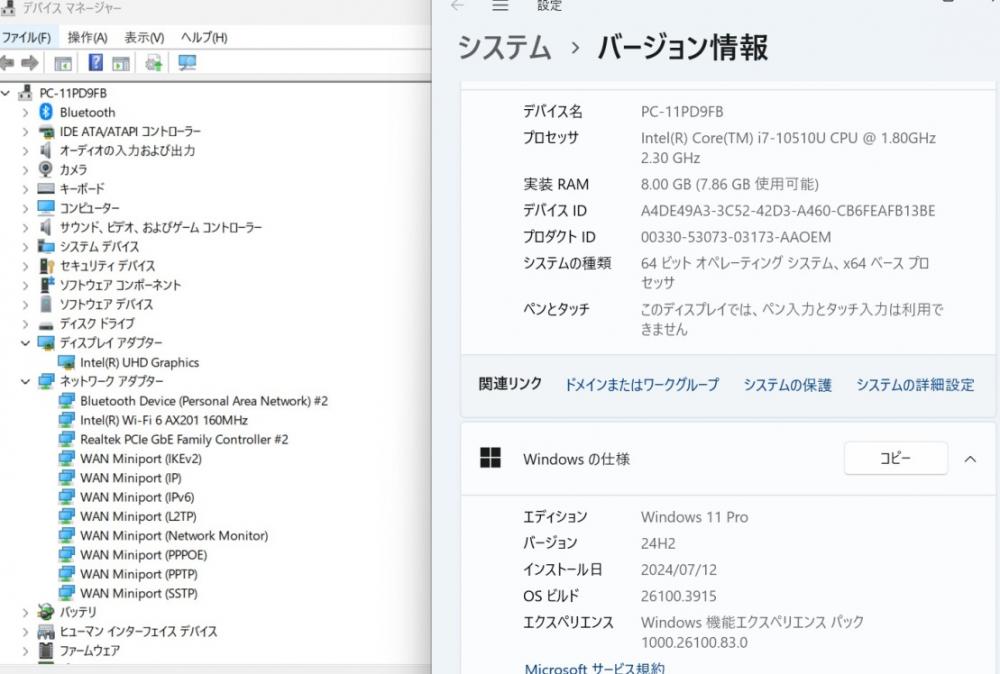The height and width of the screenshot is (674, 1000).
Task: Collapse the ディスプレイ アダプター category
Action: [26, 343]
